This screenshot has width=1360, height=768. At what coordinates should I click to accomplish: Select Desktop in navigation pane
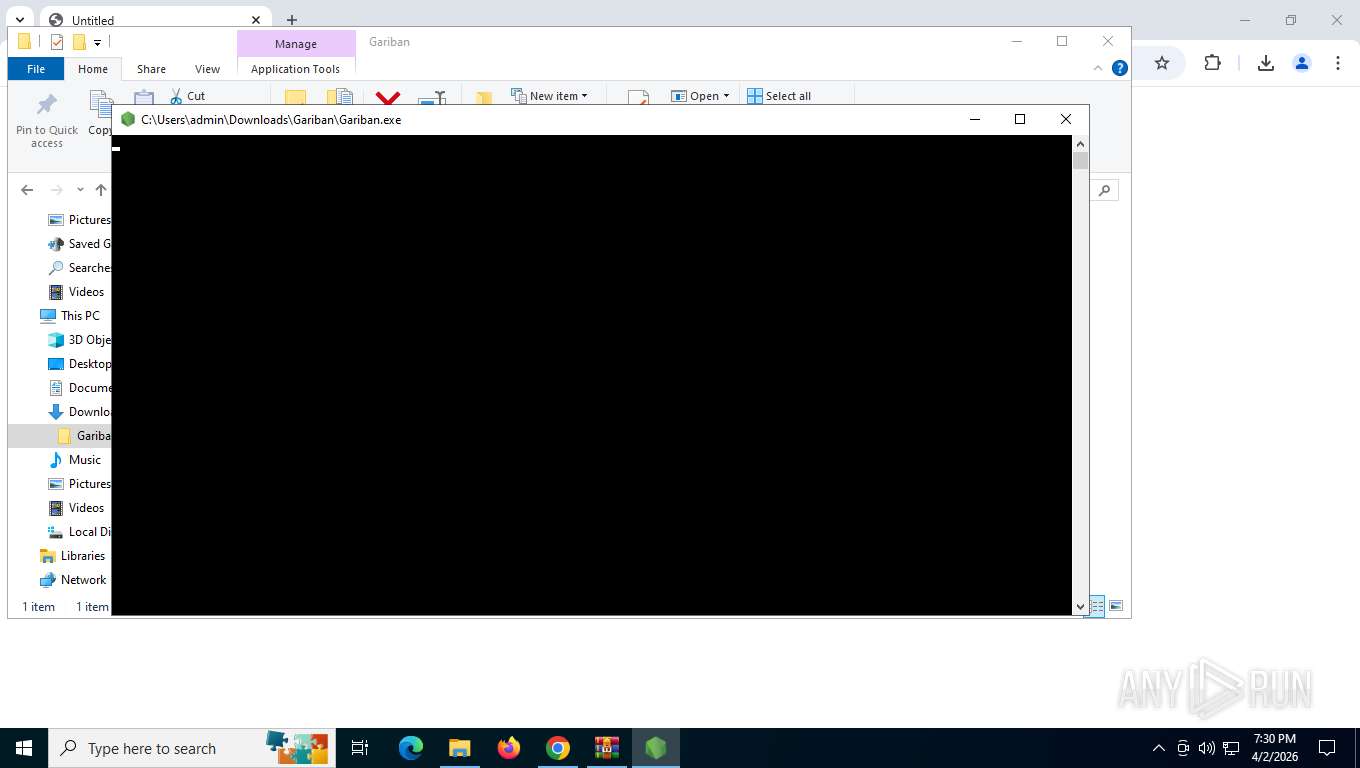(79, 364)
